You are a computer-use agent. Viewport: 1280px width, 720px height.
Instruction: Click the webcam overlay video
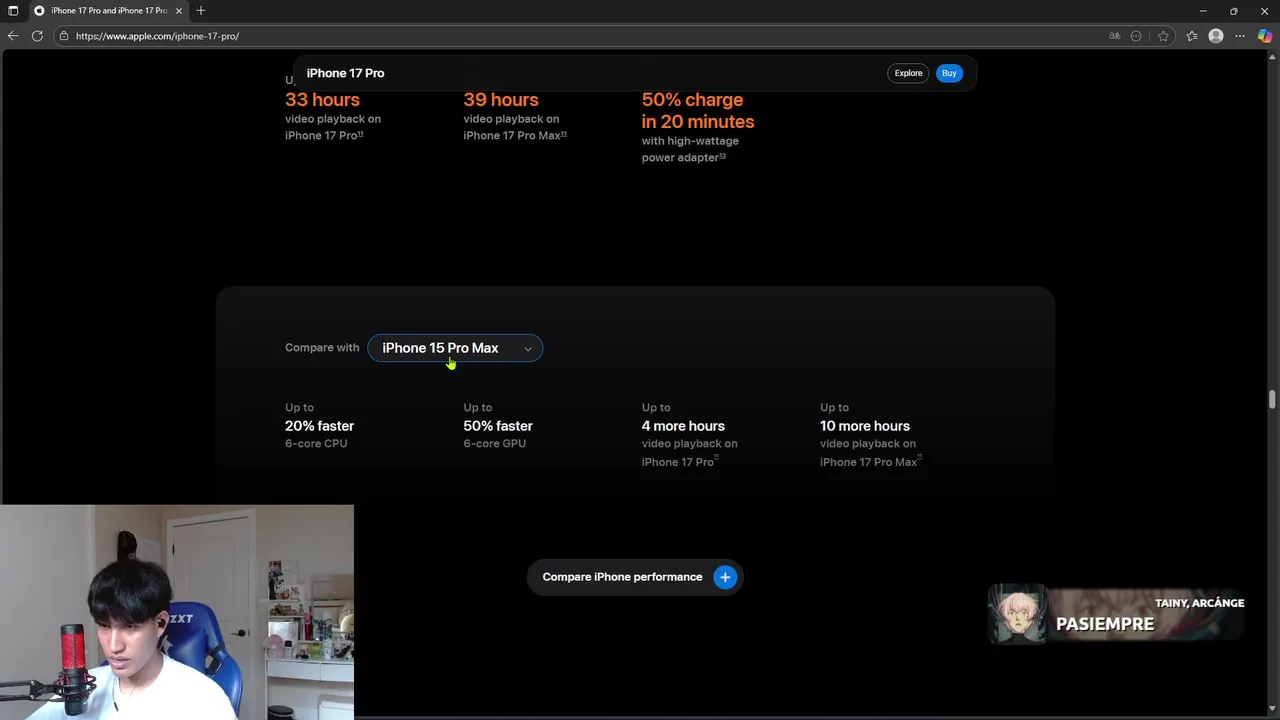pyautogui.click(x=177, y=612)
